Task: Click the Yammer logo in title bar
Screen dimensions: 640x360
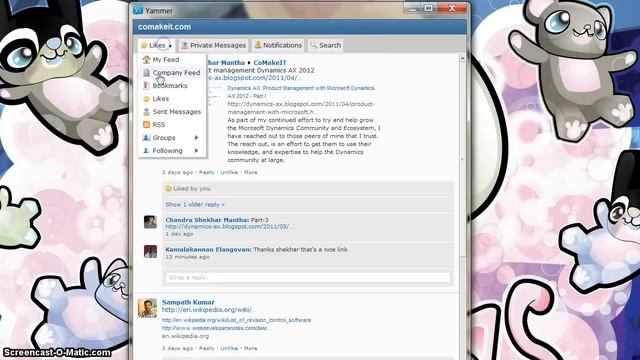Action: (138, 11)
